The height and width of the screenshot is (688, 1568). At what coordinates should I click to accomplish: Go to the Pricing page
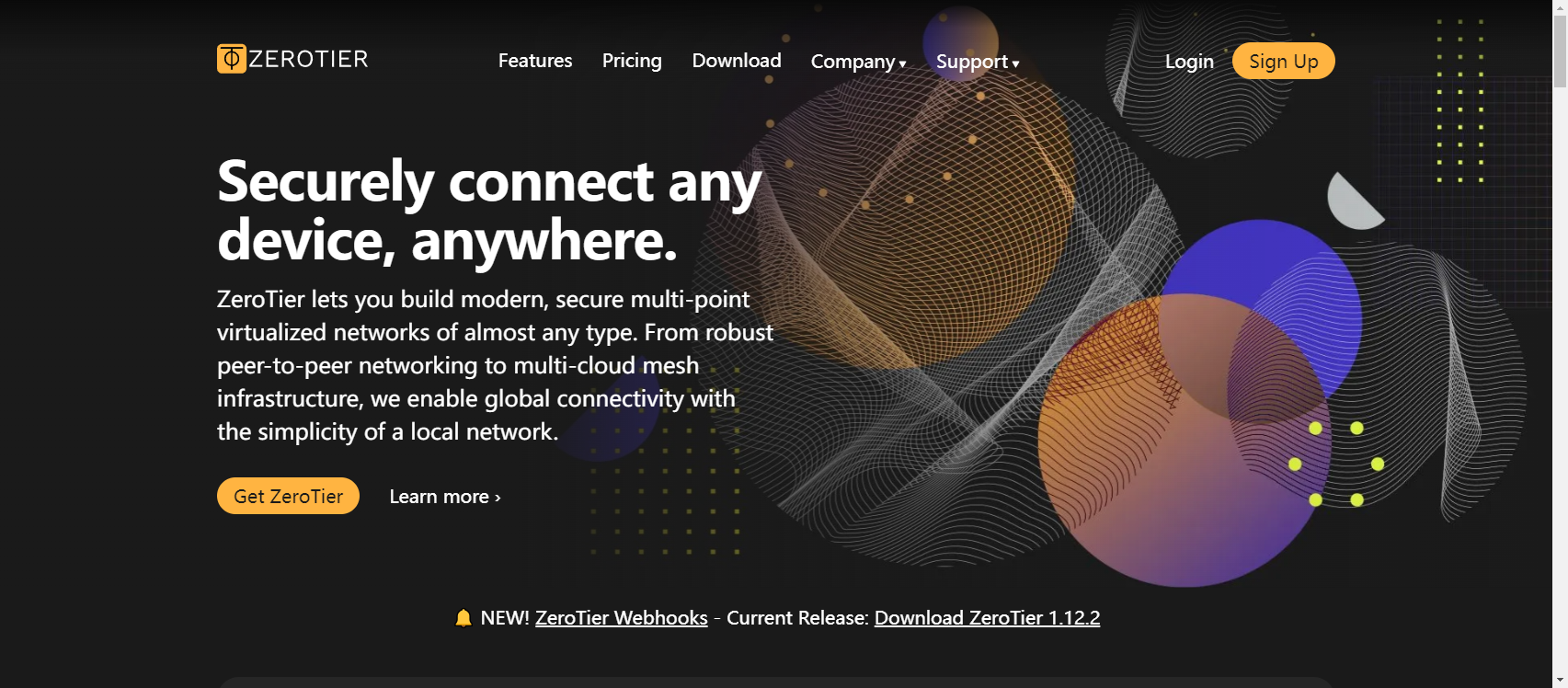click(632, 61)
